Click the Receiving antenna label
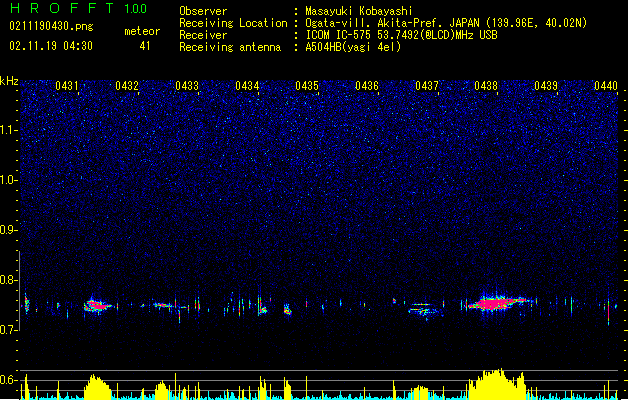Viewport: 629px width, 400px height. tap(230, 47)
